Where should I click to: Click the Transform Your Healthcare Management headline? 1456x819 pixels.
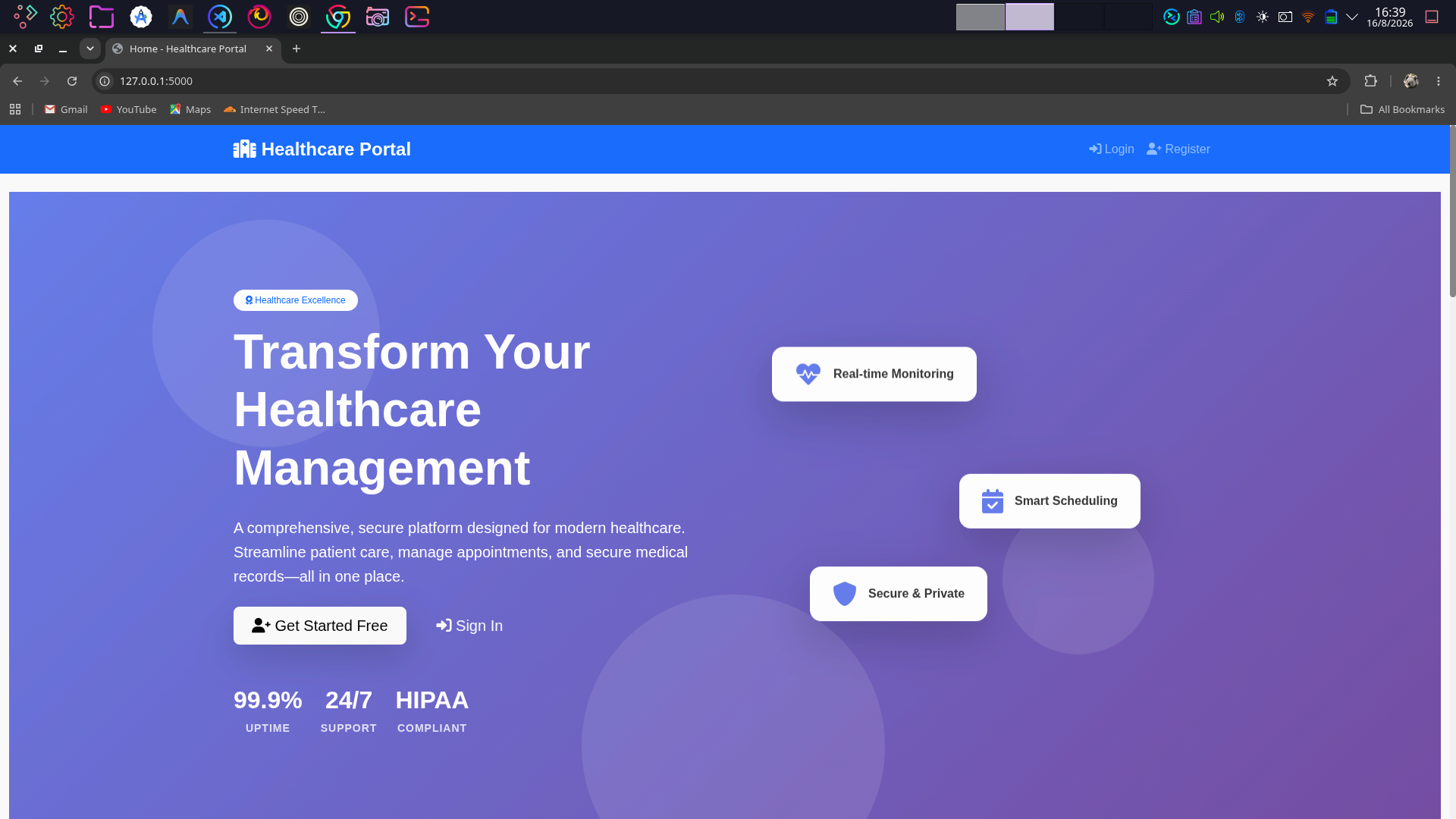(x=412, y=410)
